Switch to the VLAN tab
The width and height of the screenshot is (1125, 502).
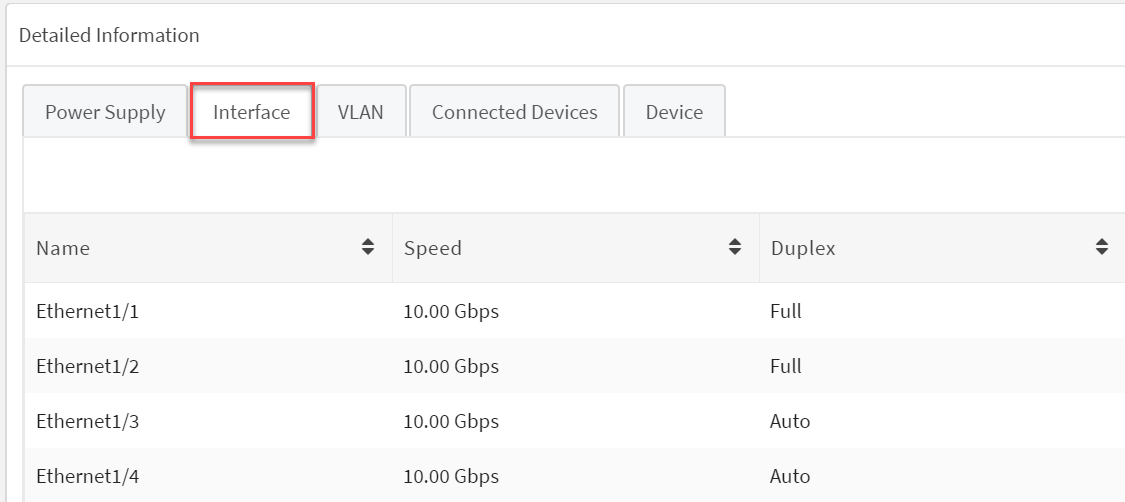click(x=361, y=112)
